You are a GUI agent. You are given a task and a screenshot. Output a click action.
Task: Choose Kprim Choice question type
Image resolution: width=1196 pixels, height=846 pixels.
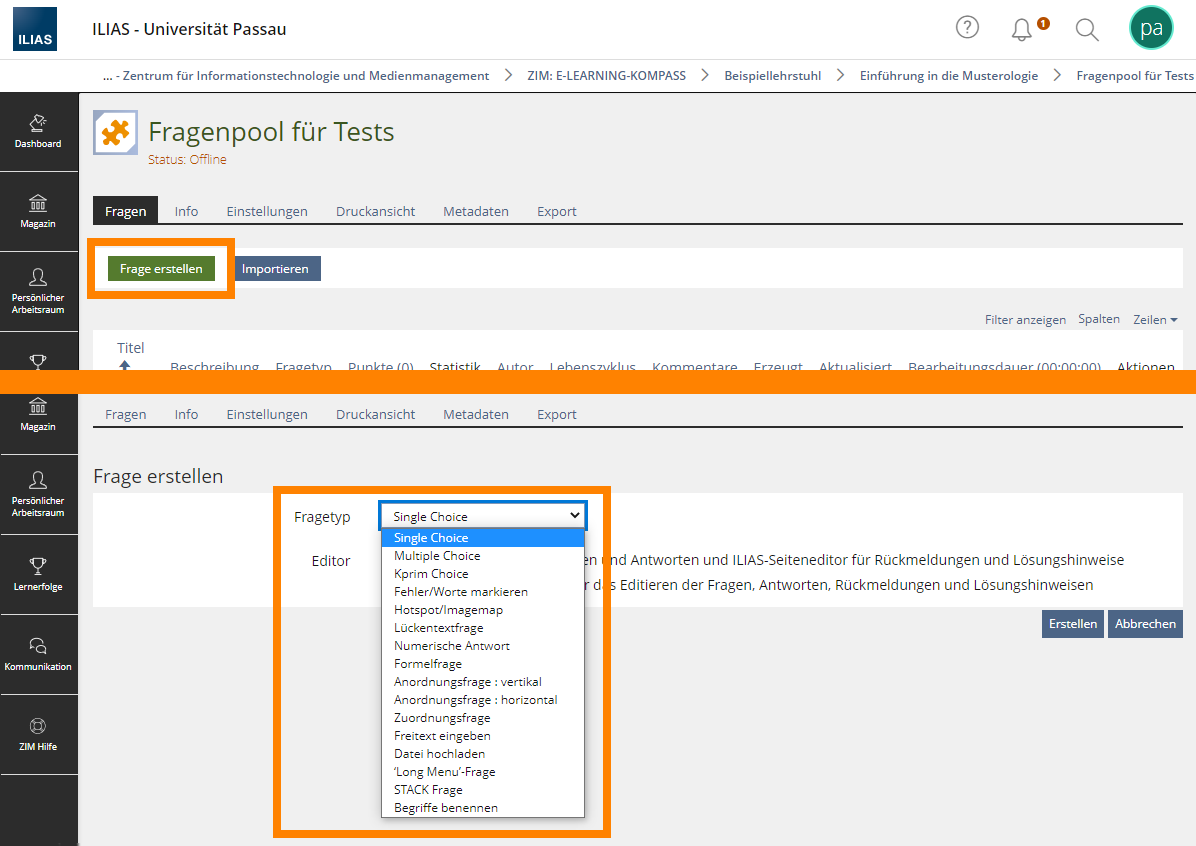[483, 574]
